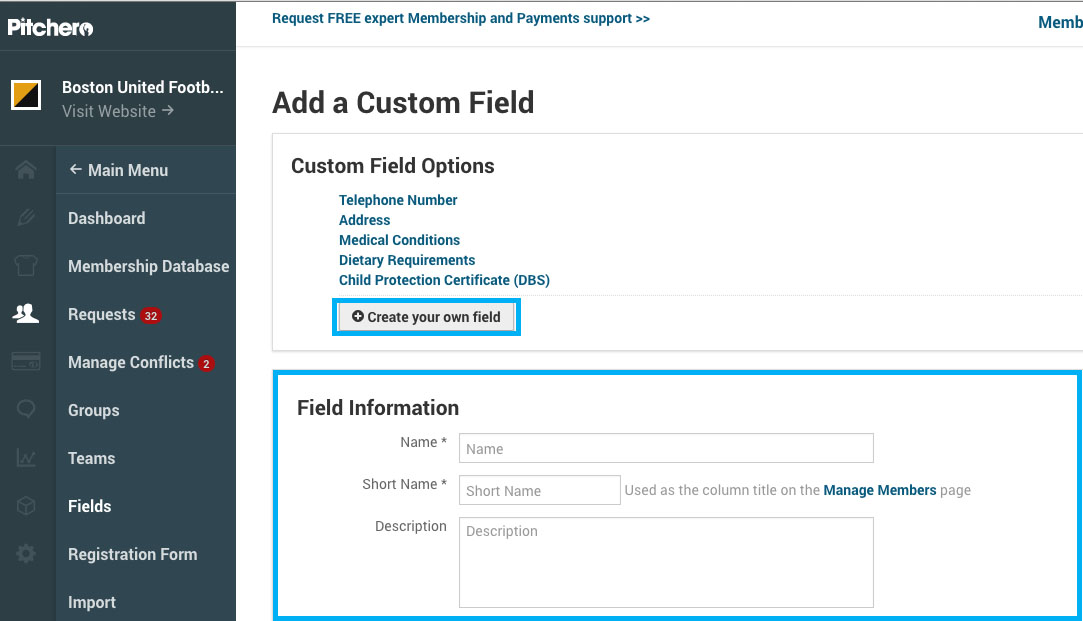Open Teams section

(92, 458)
